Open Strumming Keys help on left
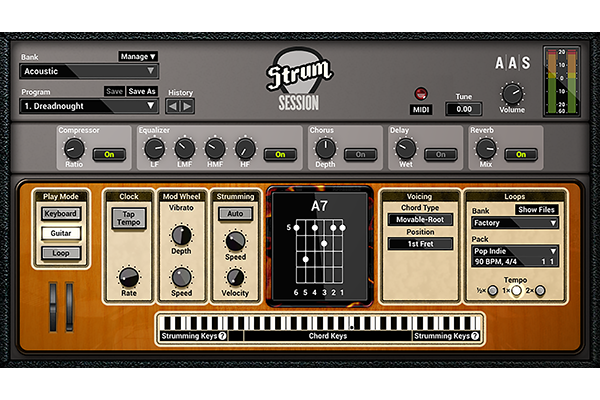Viewport: 600px width, 400px height. click(x=222, y=336)
